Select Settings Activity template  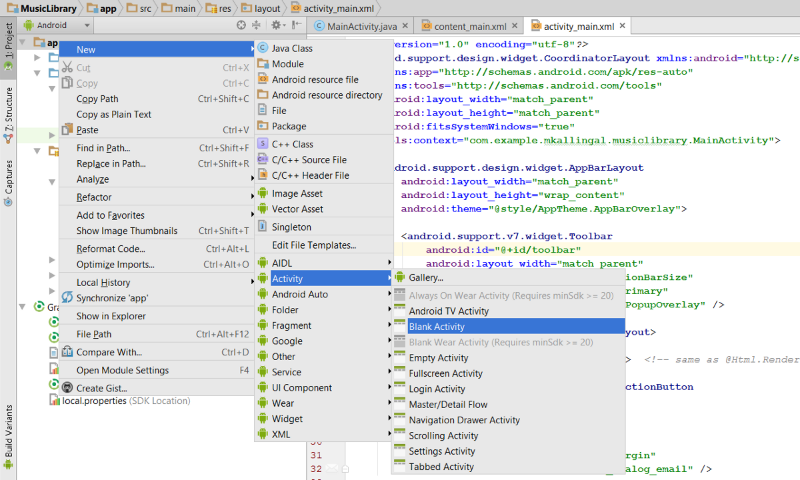pos(509,451)
